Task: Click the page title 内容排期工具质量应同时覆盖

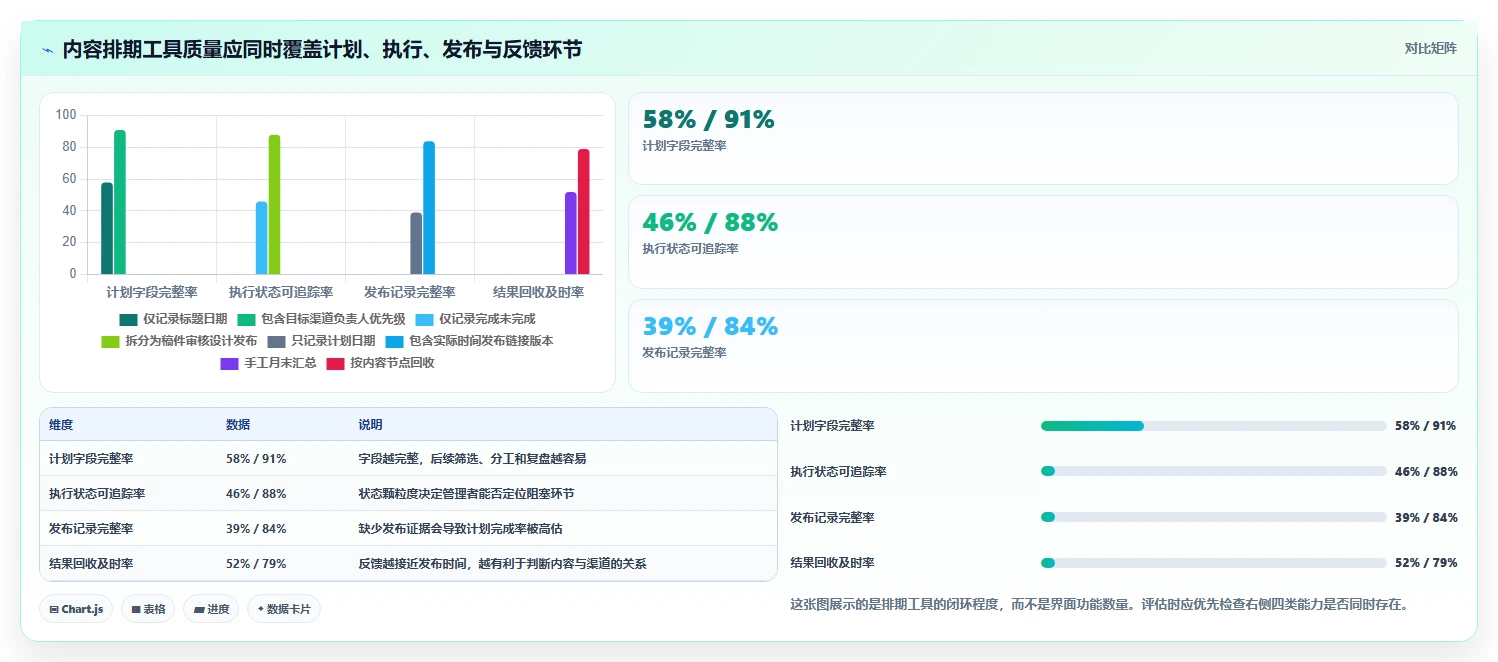Action: coord(322,50)
